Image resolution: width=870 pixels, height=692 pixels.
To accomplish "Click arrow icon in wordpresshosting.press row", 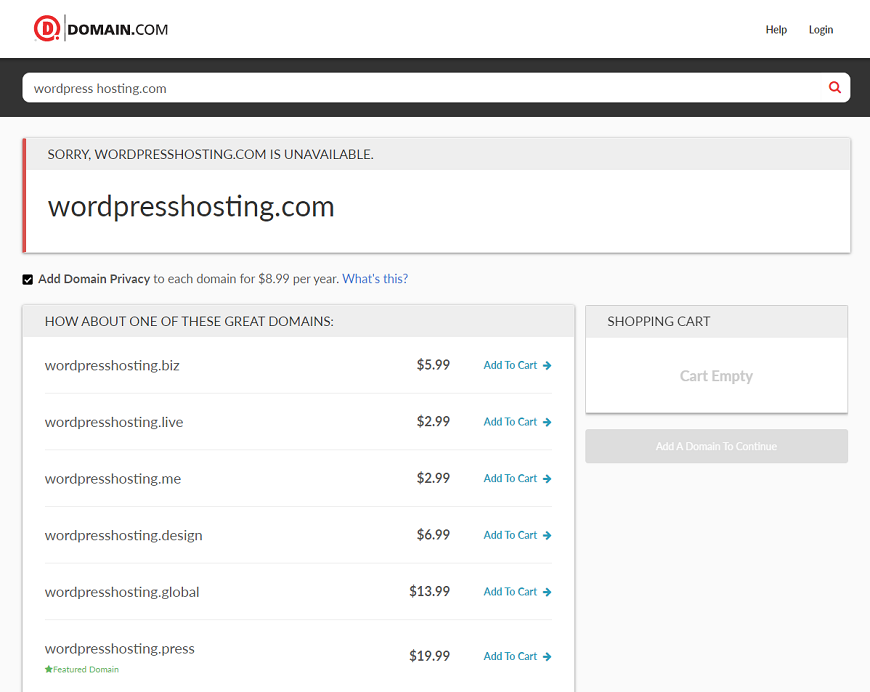I will click(547, 656).
